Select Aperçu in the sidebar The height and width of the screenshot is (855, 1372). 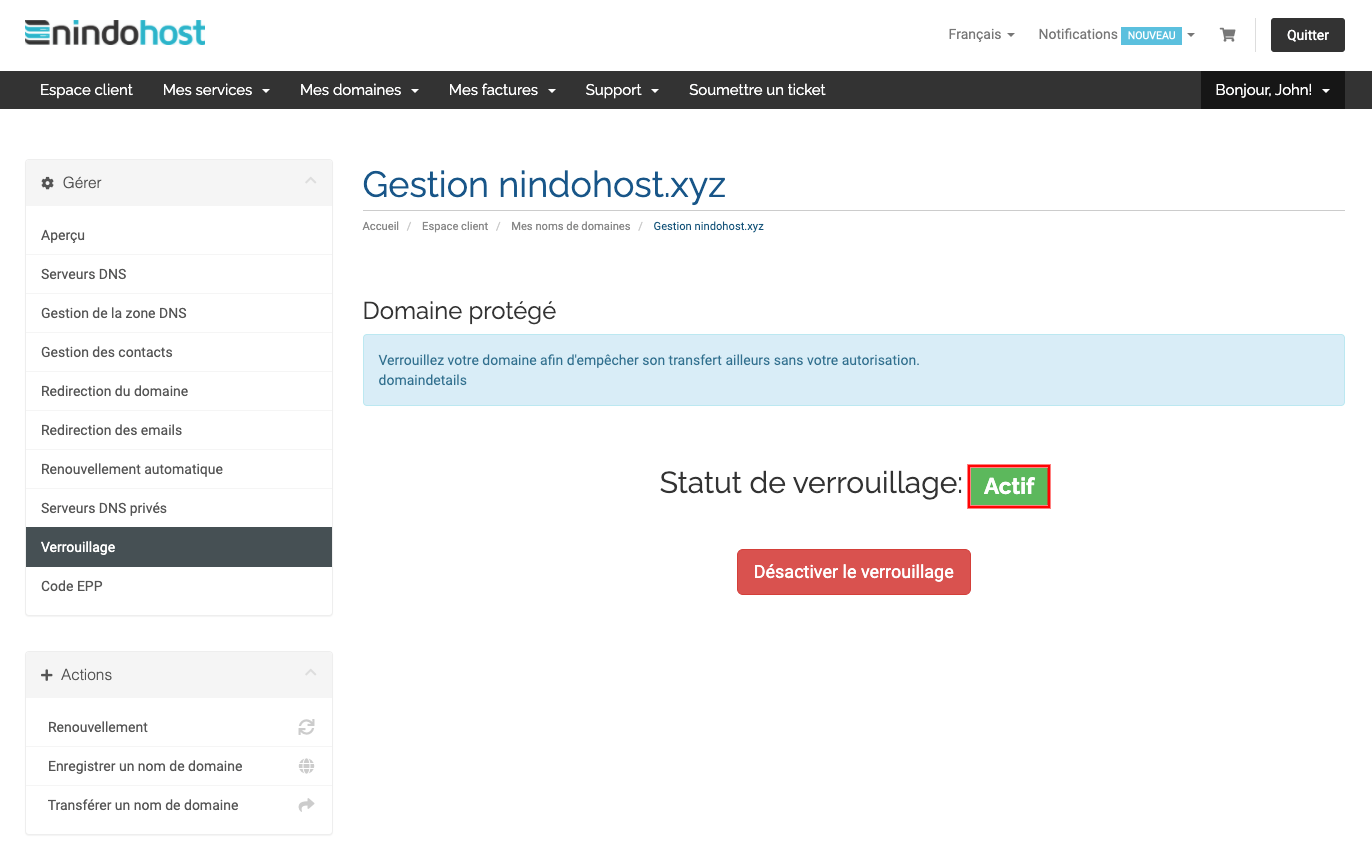pyautogui.click(x=179, y=235)
